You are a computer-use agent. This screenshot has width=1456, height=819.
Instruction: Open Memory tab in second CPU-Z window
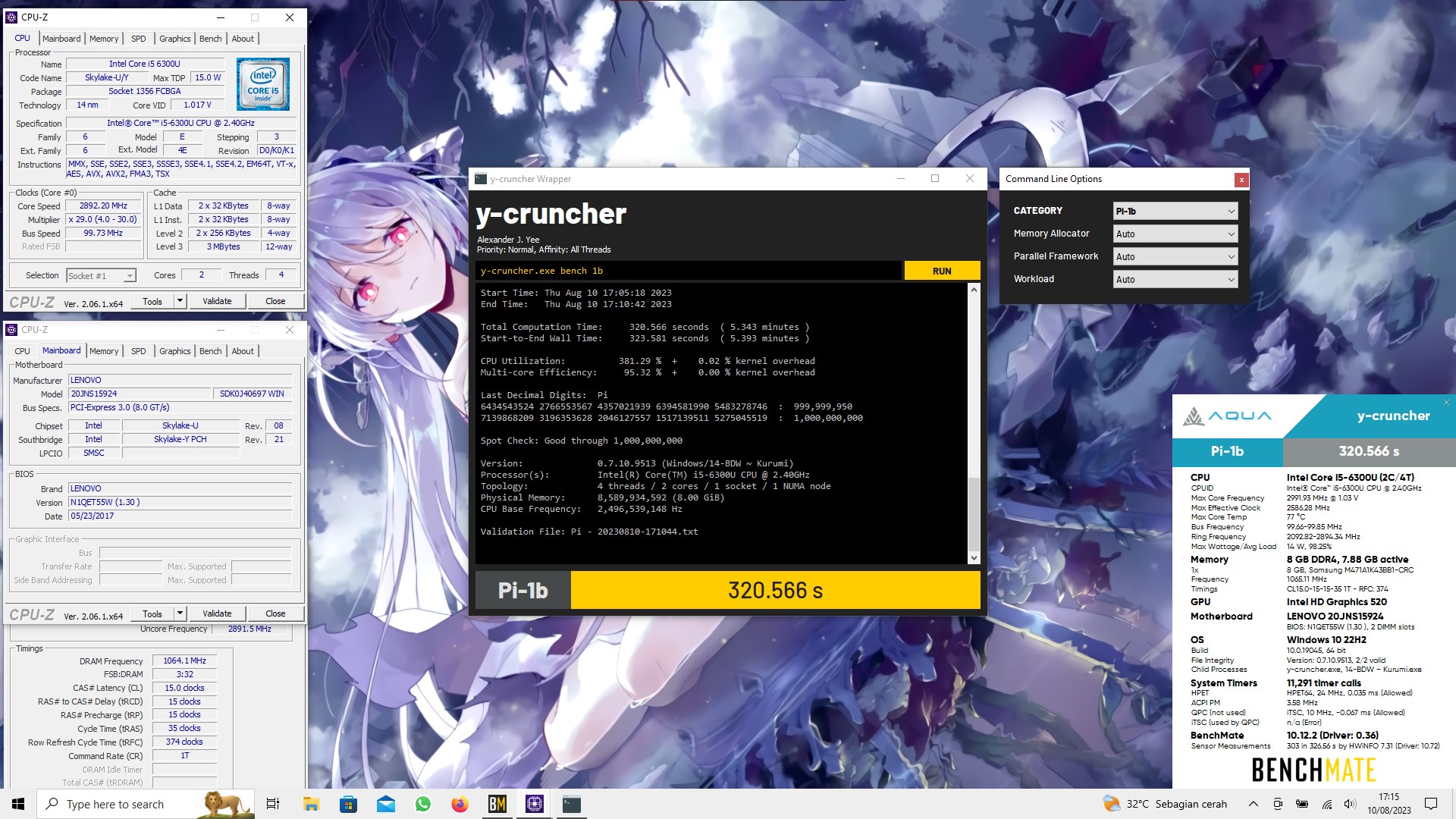[x=104, y=351]
